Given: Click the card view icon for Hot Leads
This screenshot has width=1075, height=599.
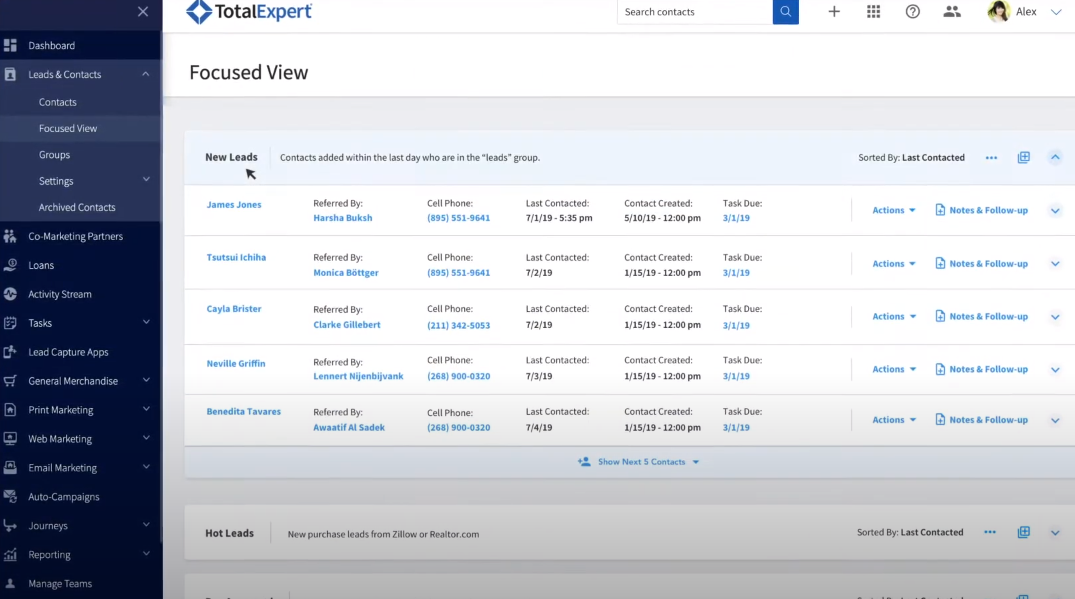Looking at the screenshot, I should [1023, 532].
